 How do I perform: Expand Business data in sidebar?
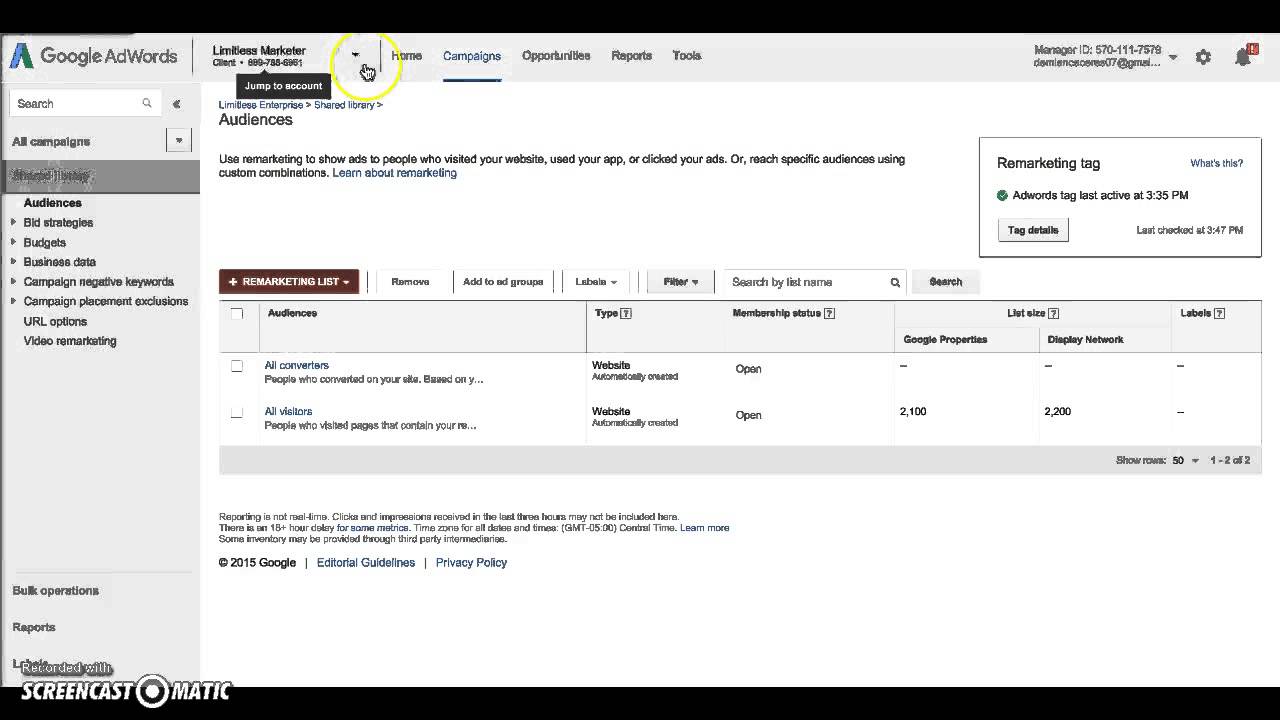14,262
